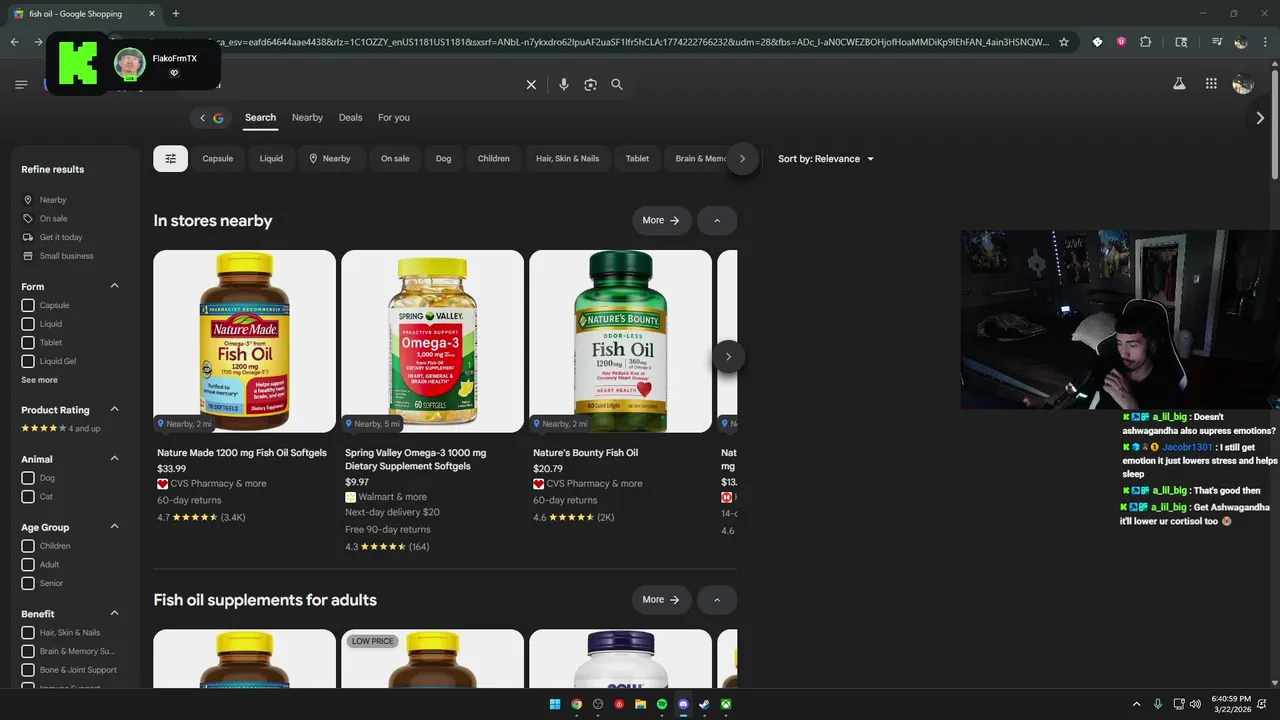The height and width of the screenshot is (720, 1280).
Task: Collapse the Form filter section
Action: [114, 286]
